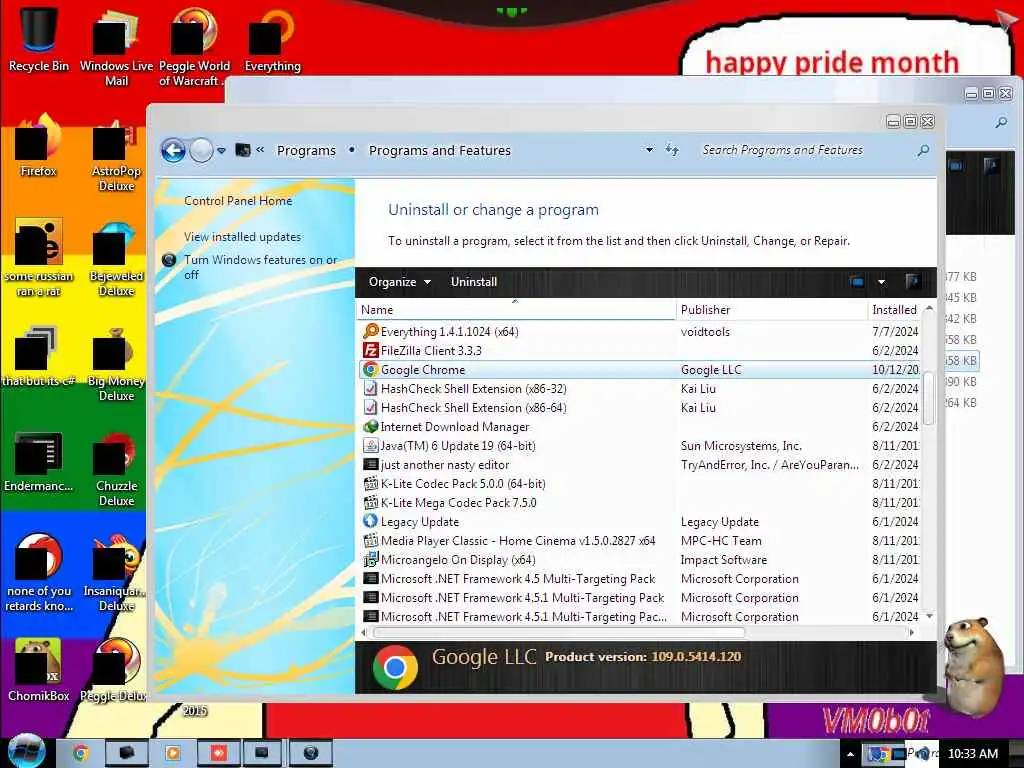Click the Refresh icon beside address bar
Image resolution: width=1024 pixels, height=768 pixels.
point(672,150)
